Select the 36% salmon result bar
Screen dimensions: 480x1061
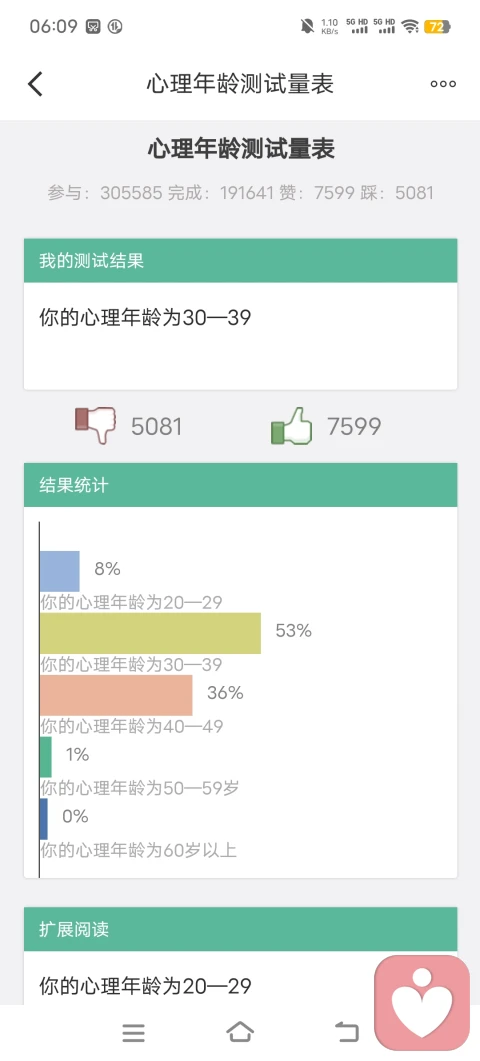click(116, 695)
